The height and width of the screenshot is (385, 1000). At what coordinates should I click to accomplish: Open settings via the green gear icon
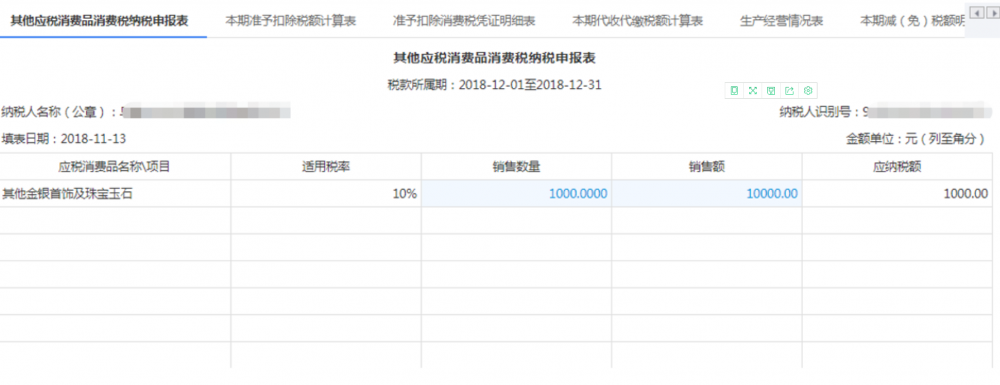coord(808,91)
